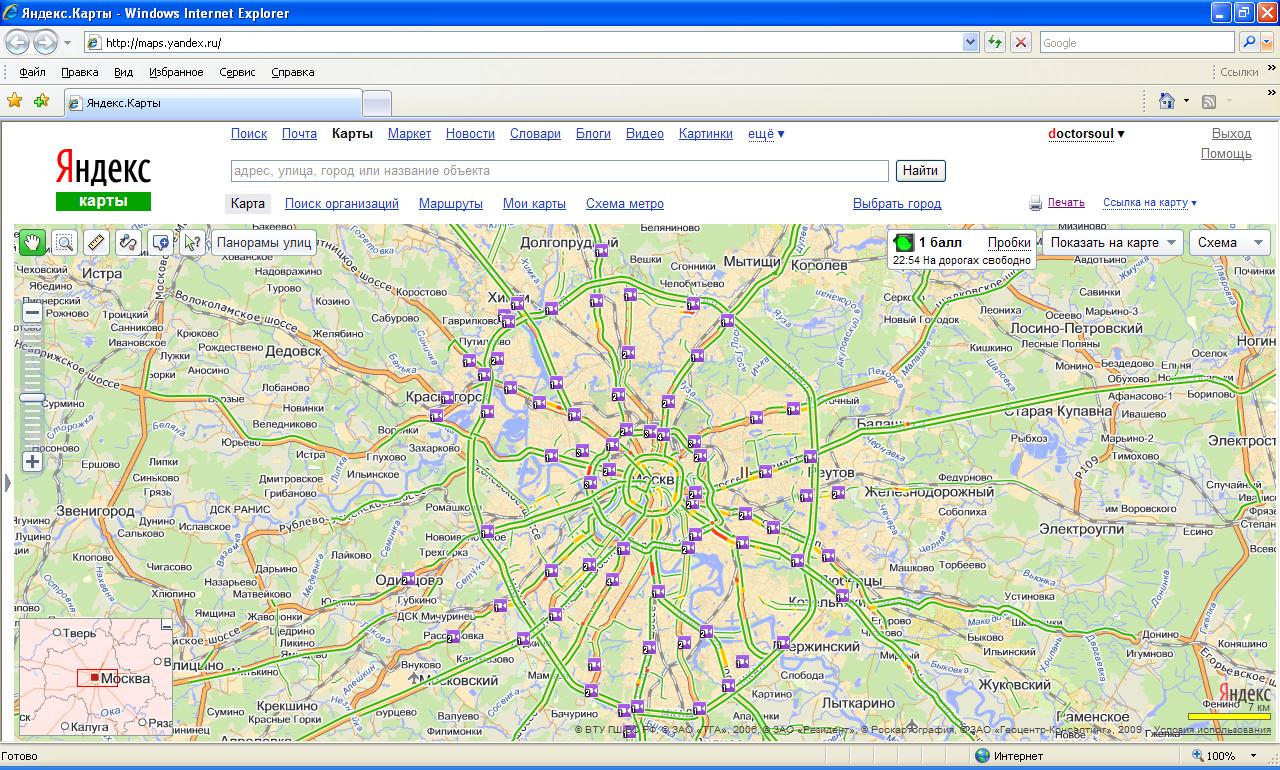Select the hand pan tool
The width and height of the screenshot is (1280, 770).
[32, 242]
